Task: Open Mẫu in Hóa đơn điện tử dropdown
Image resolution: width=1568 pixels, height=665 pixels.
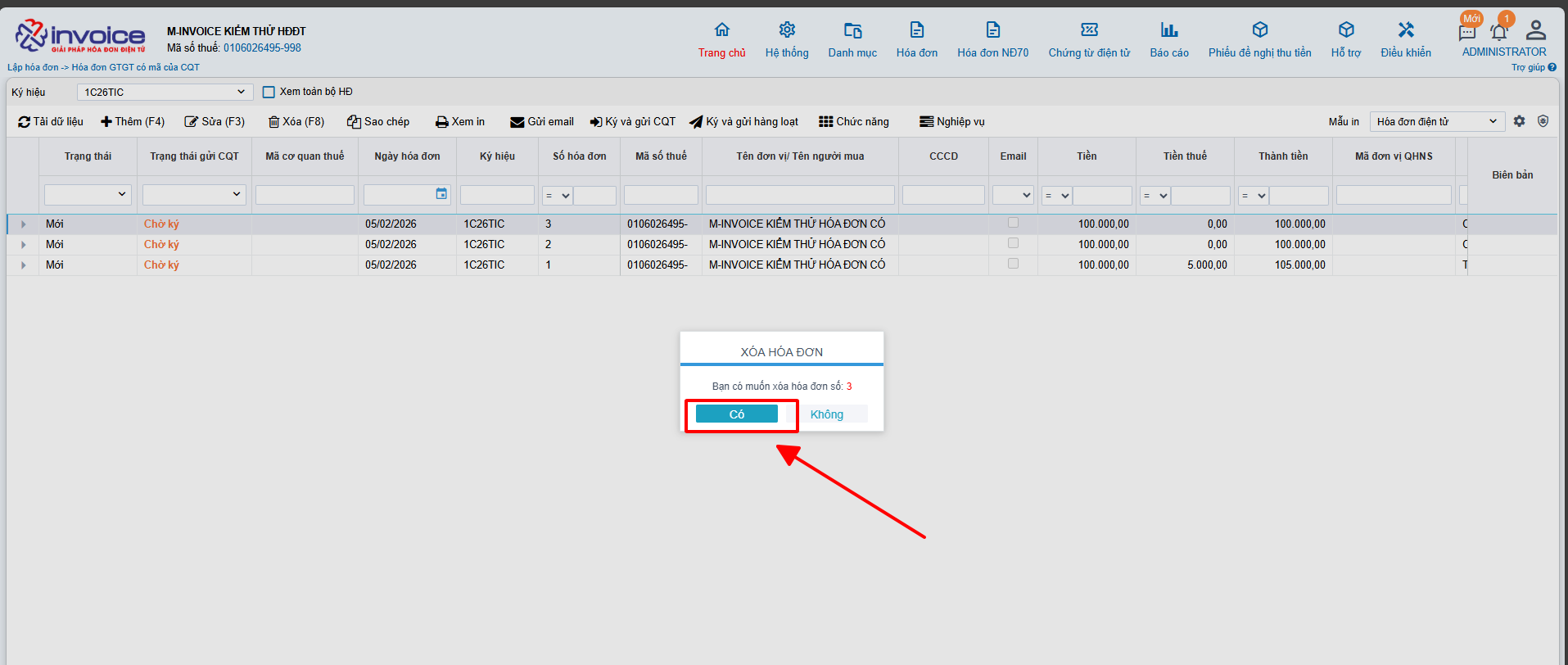Action: point(1436,122)
